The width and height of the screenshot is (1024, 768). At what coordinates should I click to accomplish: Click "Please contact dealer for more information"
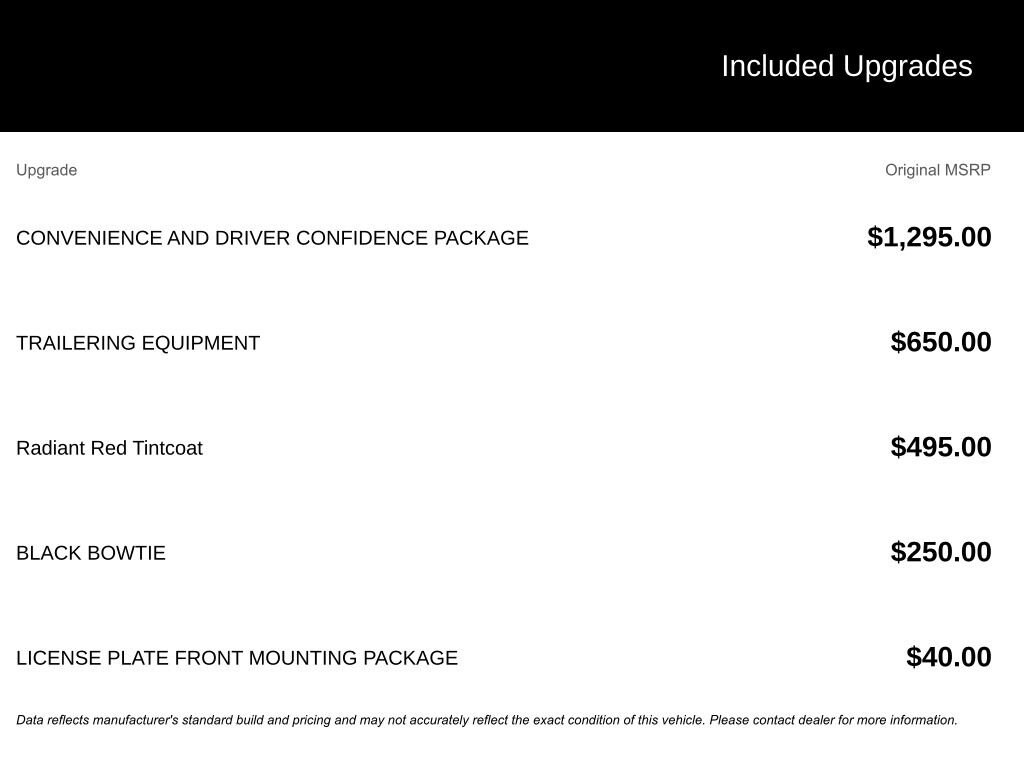pyautogui.click(x=833, y=720)
